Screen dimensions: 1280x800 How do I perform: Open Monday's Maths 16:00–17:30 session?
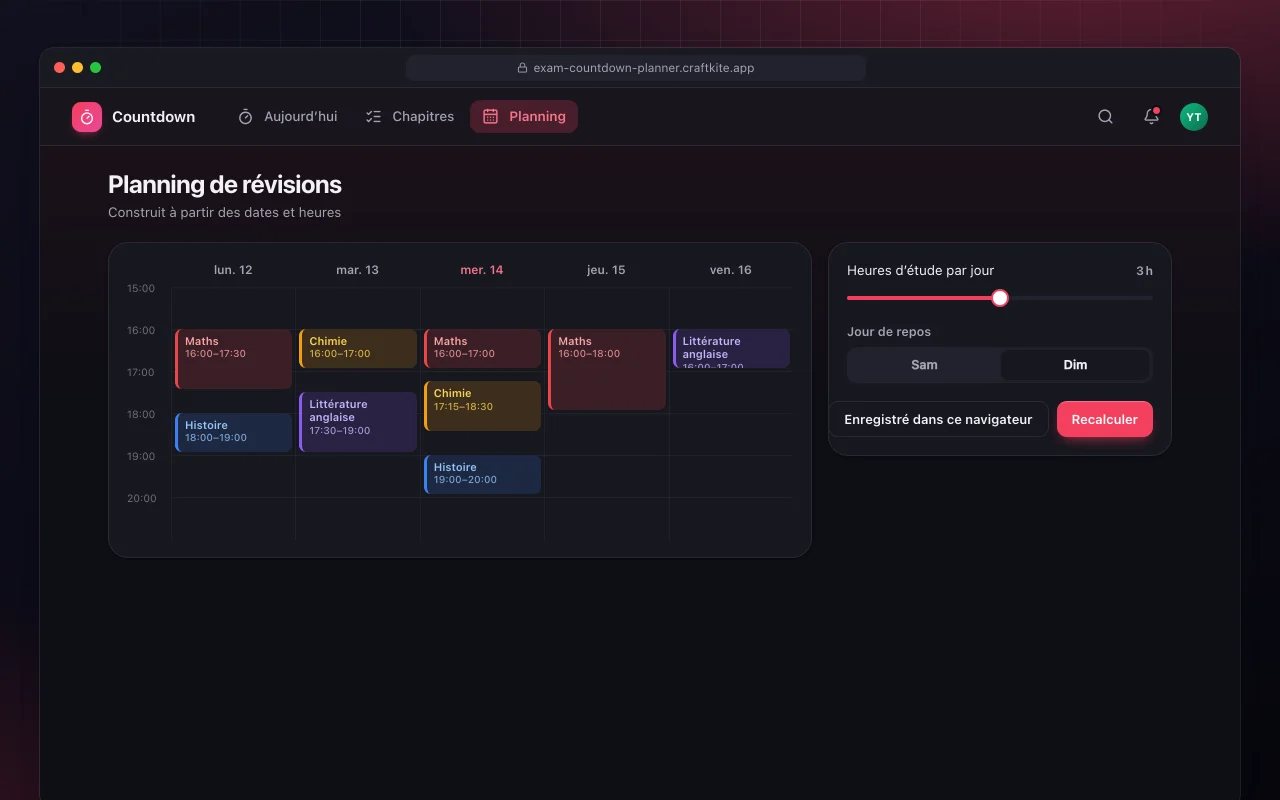pos(234,359)
